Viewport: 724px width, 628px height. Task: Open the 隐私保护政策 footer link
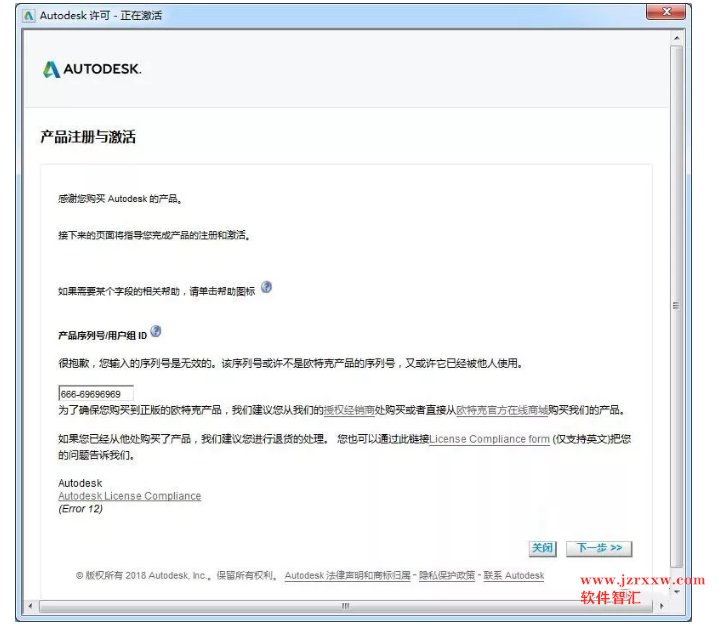[x=447, y=576]
